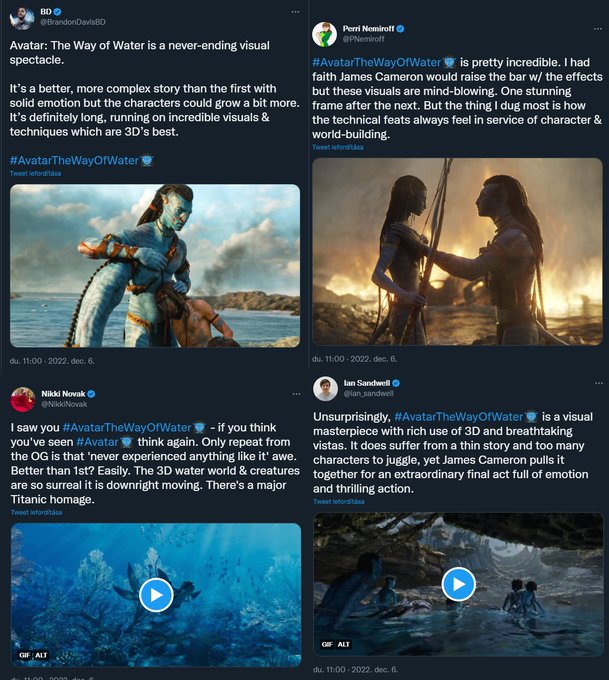Show ALT text on Ian Sandwell's GIF
The width and height of the screenshot is (609, 680).
[x=344, y=644]
